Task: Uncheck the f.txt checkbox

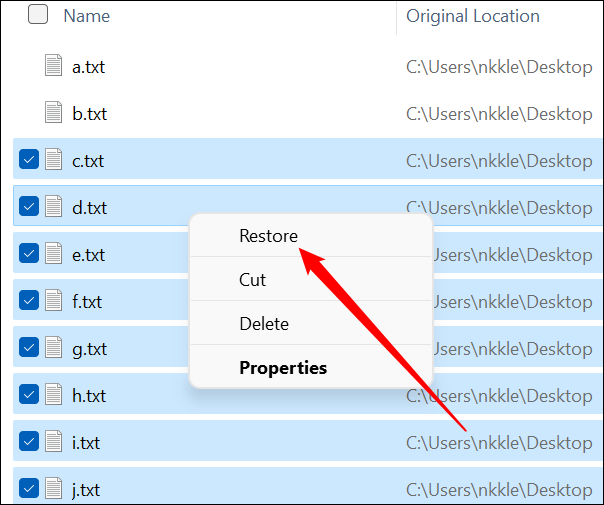Action: (x=29, y=301)
